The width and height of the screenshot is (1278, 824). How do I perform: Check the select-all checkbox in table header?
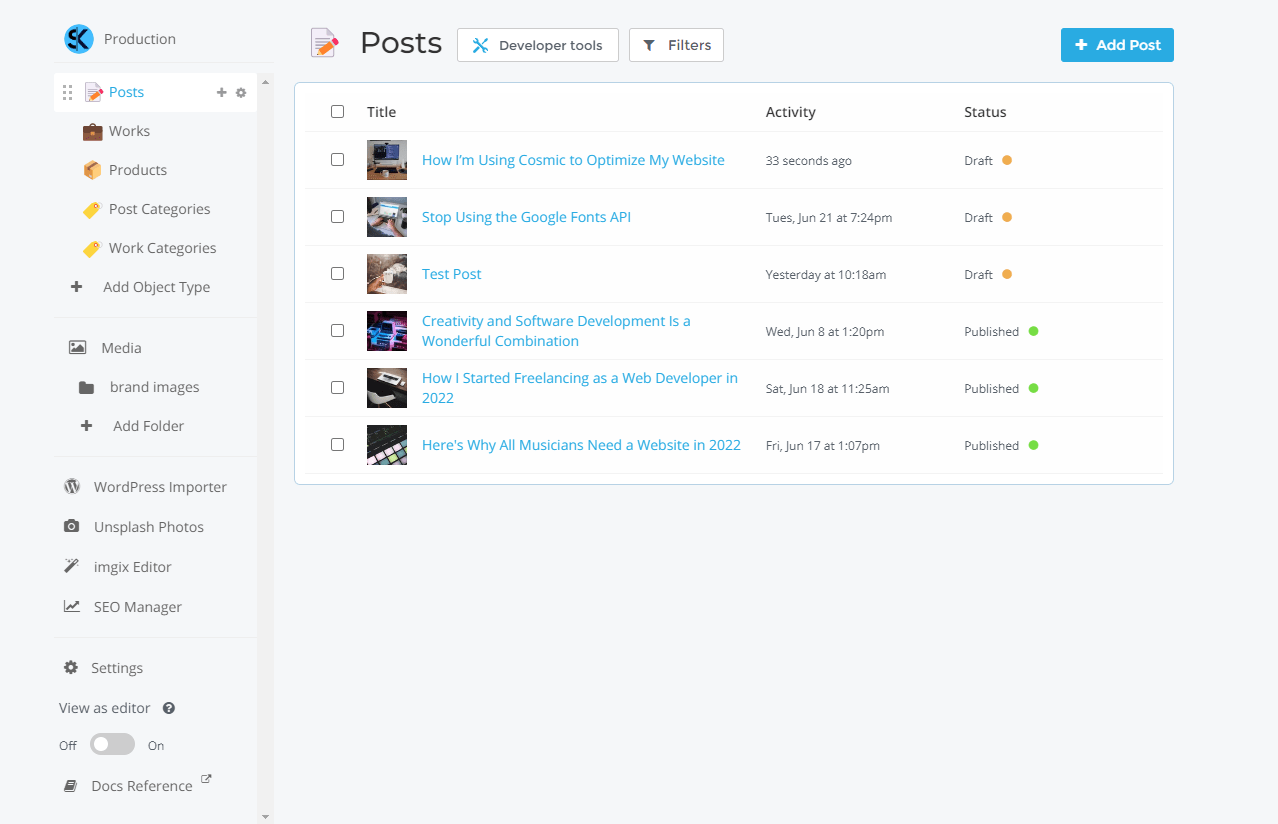coord(337,112)
